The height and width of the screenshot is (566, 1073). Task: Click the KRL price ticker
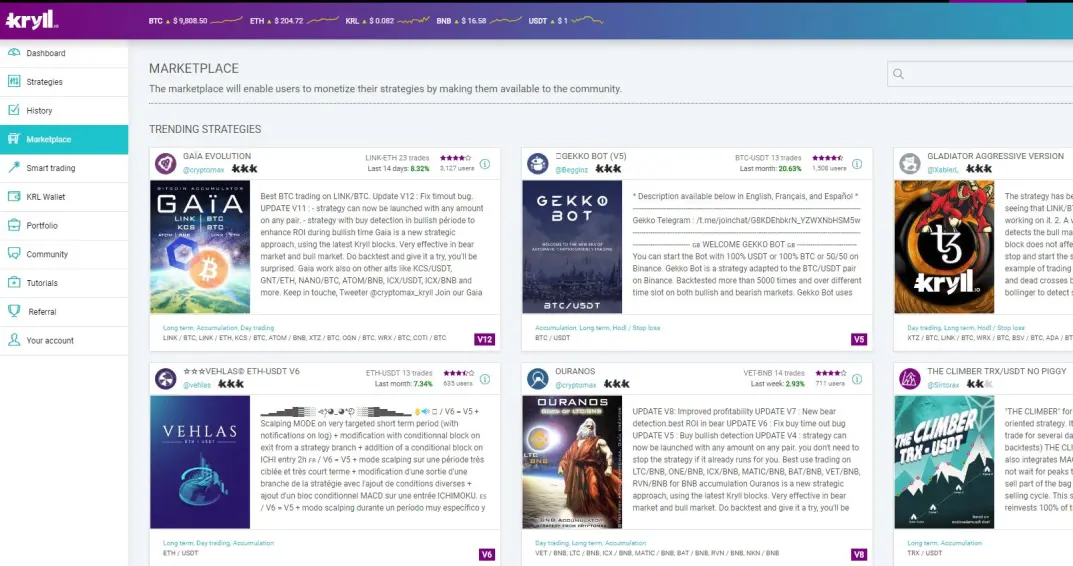[x=387, y=21]
